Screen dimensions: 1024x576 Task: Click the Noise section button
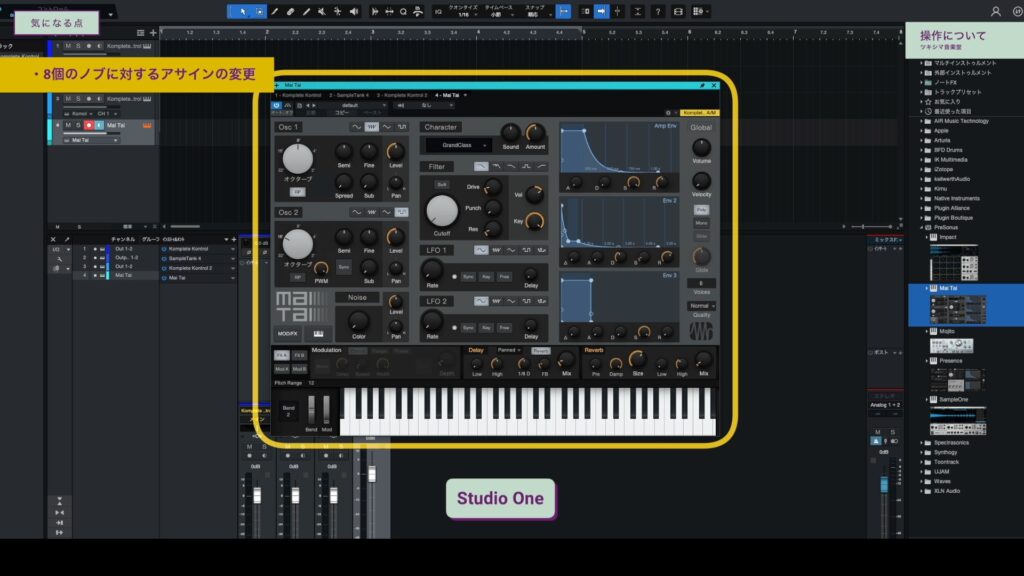point(357,297)
